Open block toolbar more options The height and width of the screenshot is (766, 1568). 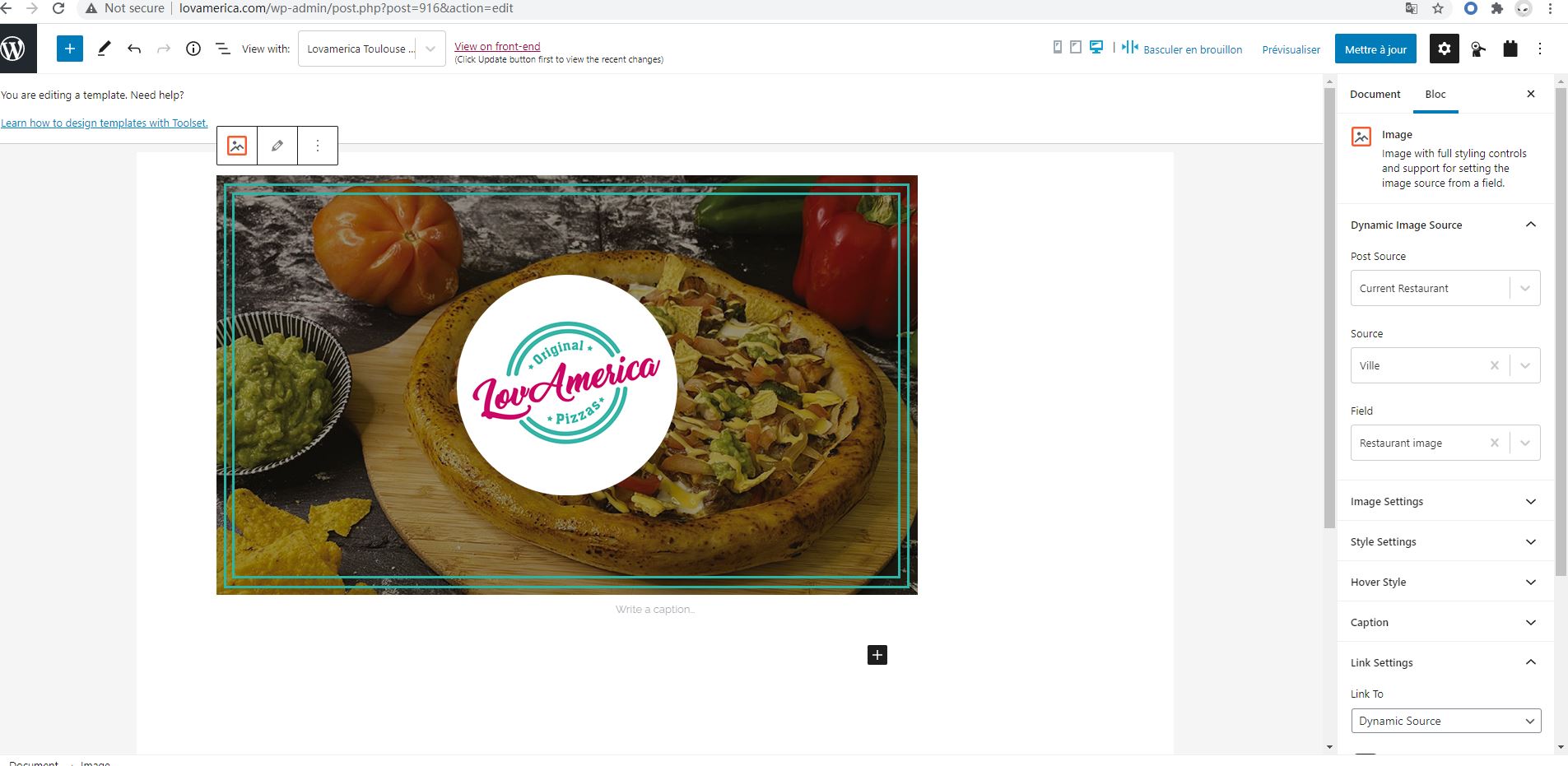318,146
